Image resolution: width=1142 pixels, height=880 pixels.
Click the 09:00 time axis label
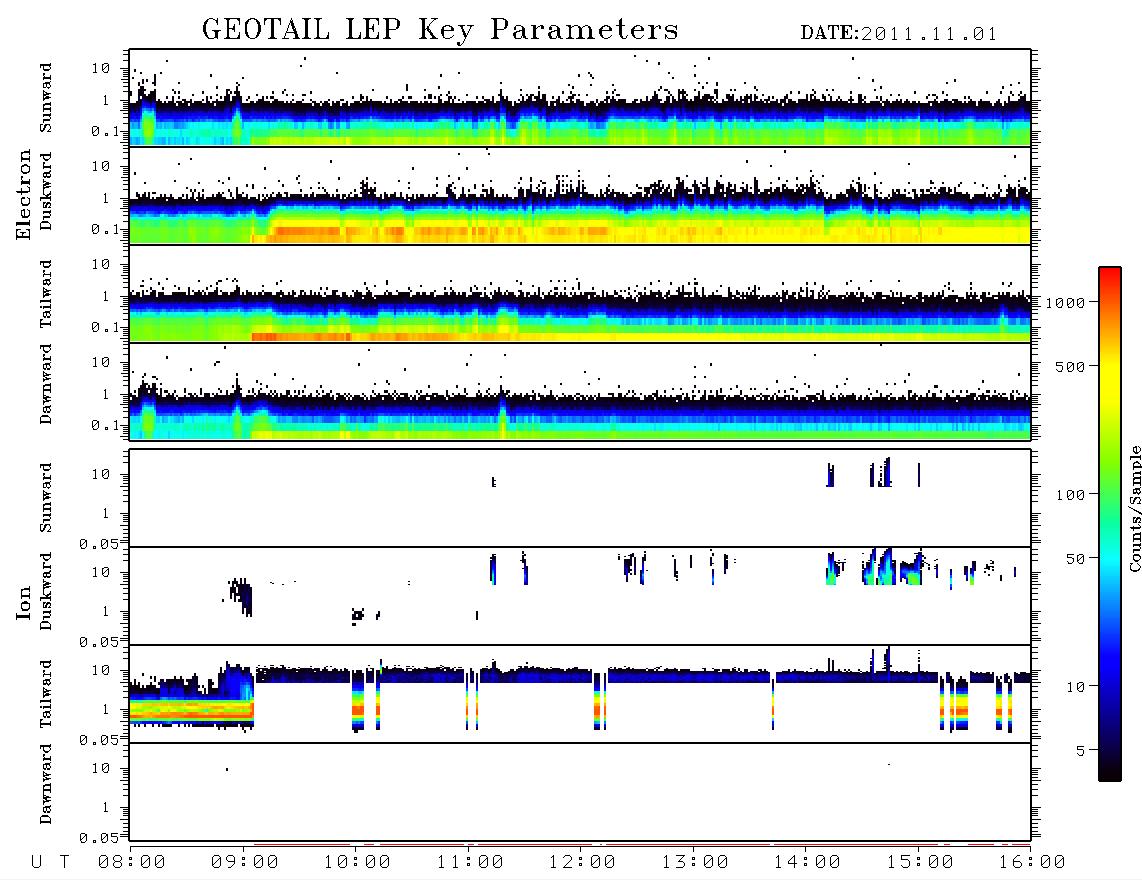pyautogui.click(x=245, y=862)
